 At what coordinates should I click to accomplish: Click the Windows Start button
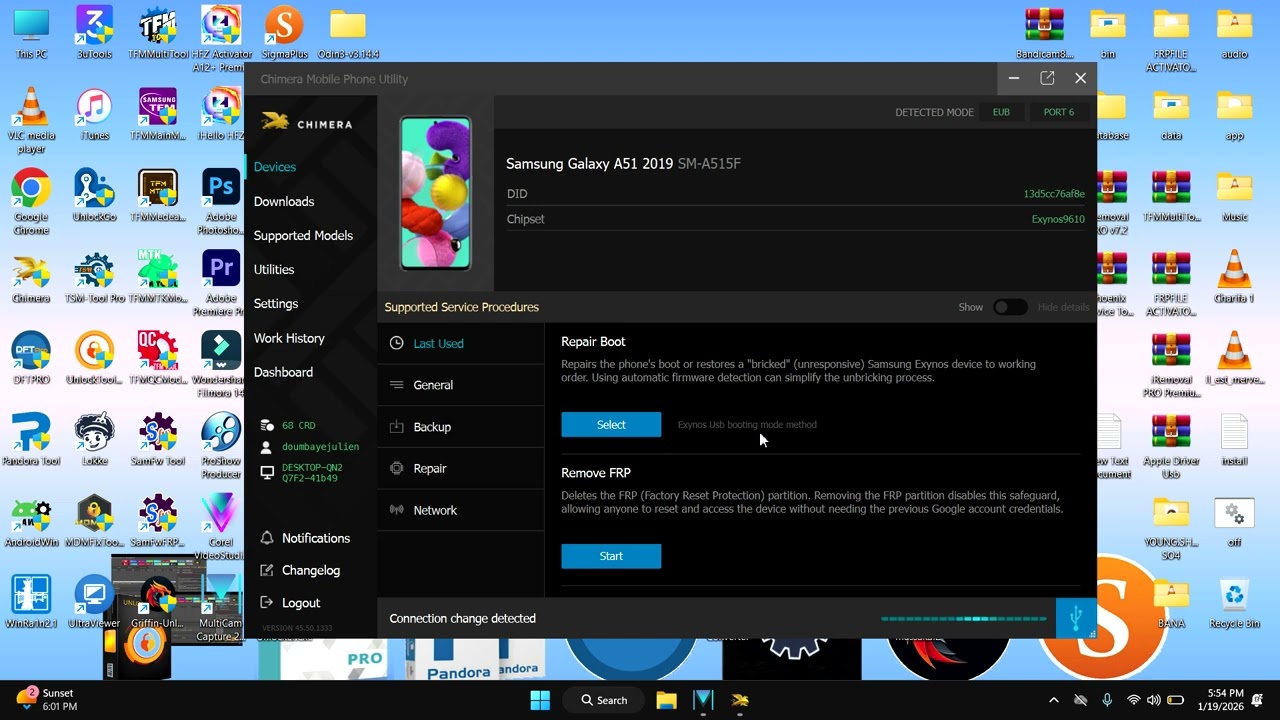point(540,700)
